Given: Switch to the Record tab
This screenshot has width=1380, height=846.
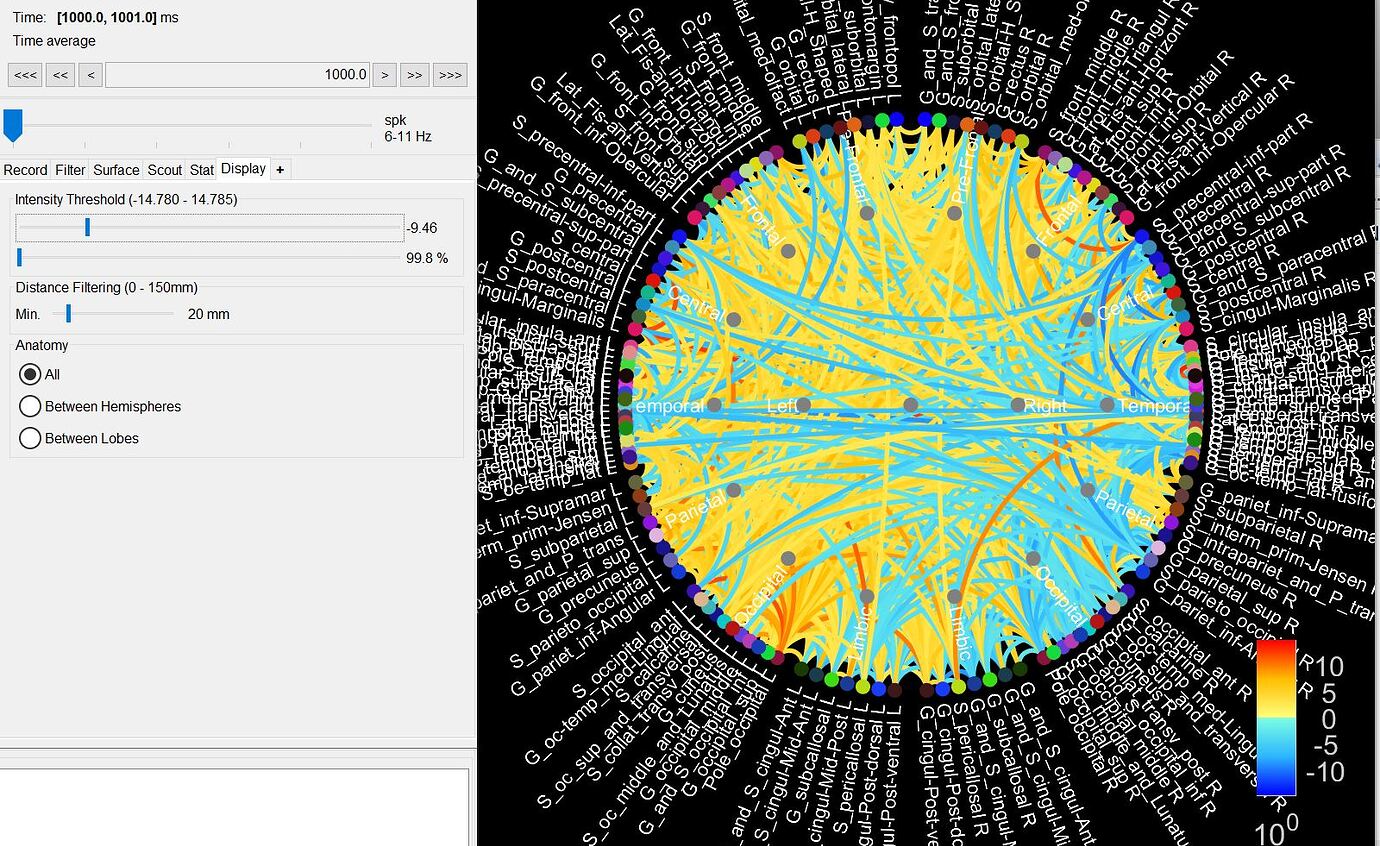Looking at the screenshot, I should coord(25,170).
